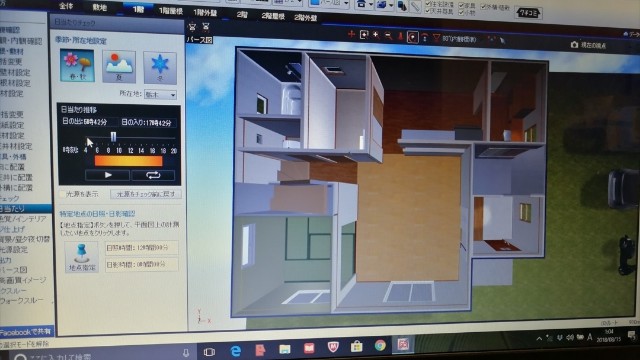Screen dimensions: 640x360
Task: Click the orange daylight gradient bar
Action: [x=128, y=161]
